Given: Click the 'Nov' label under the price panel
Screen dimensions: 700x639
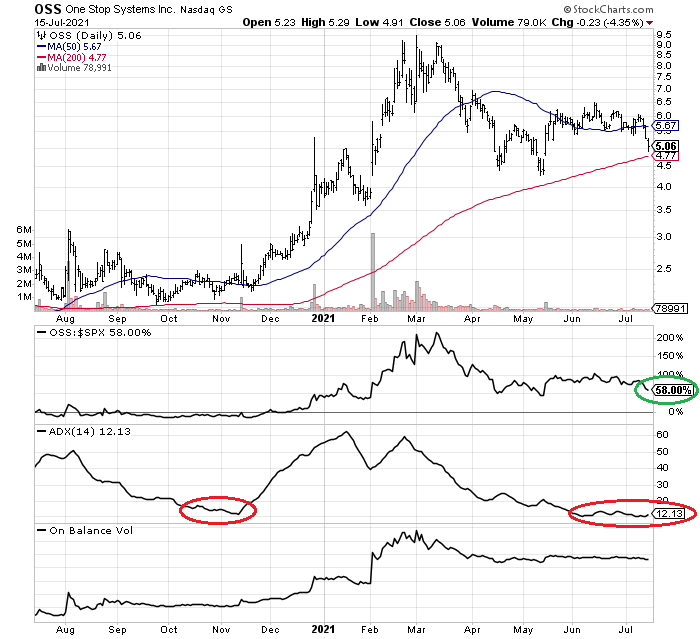Looking at the screenshot, I should tap(221, 319).
